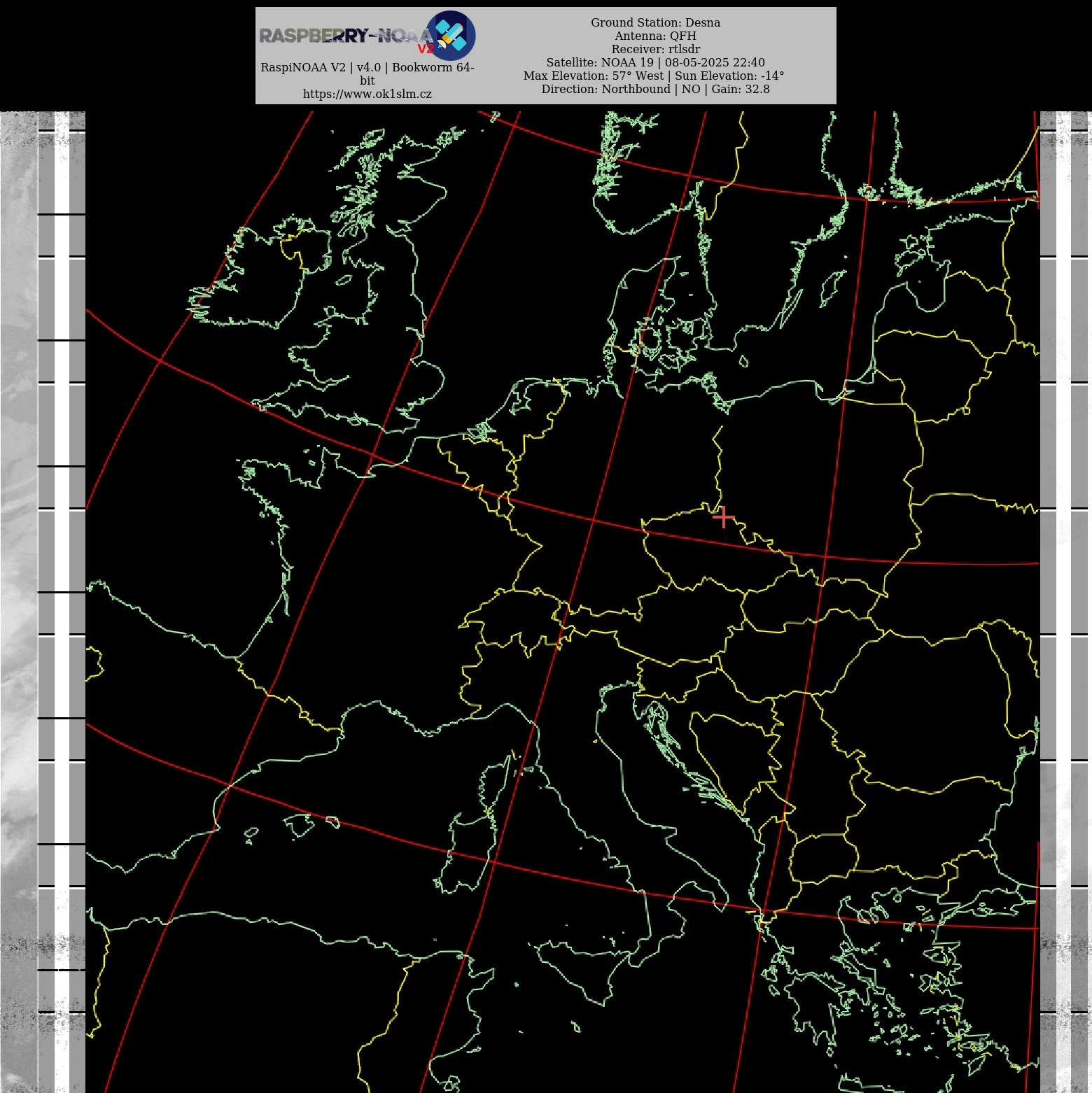Screen dimensions: 1092x1093
Task: Select 'RaspiNOAA V2 | v4.0 | Bookworm 64-bit' text
Action: [x=367, y=73]
